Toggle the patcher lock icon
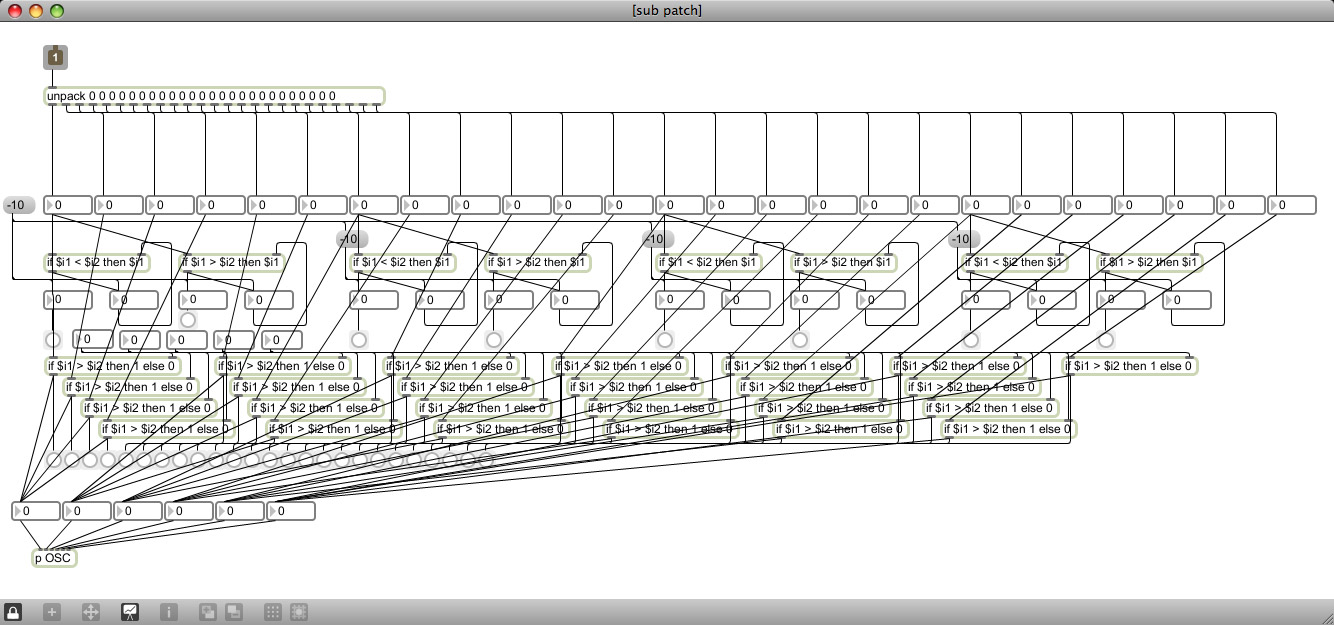Image resolution: width=1334 pixels, height=625 pixels. pos(14,611)
